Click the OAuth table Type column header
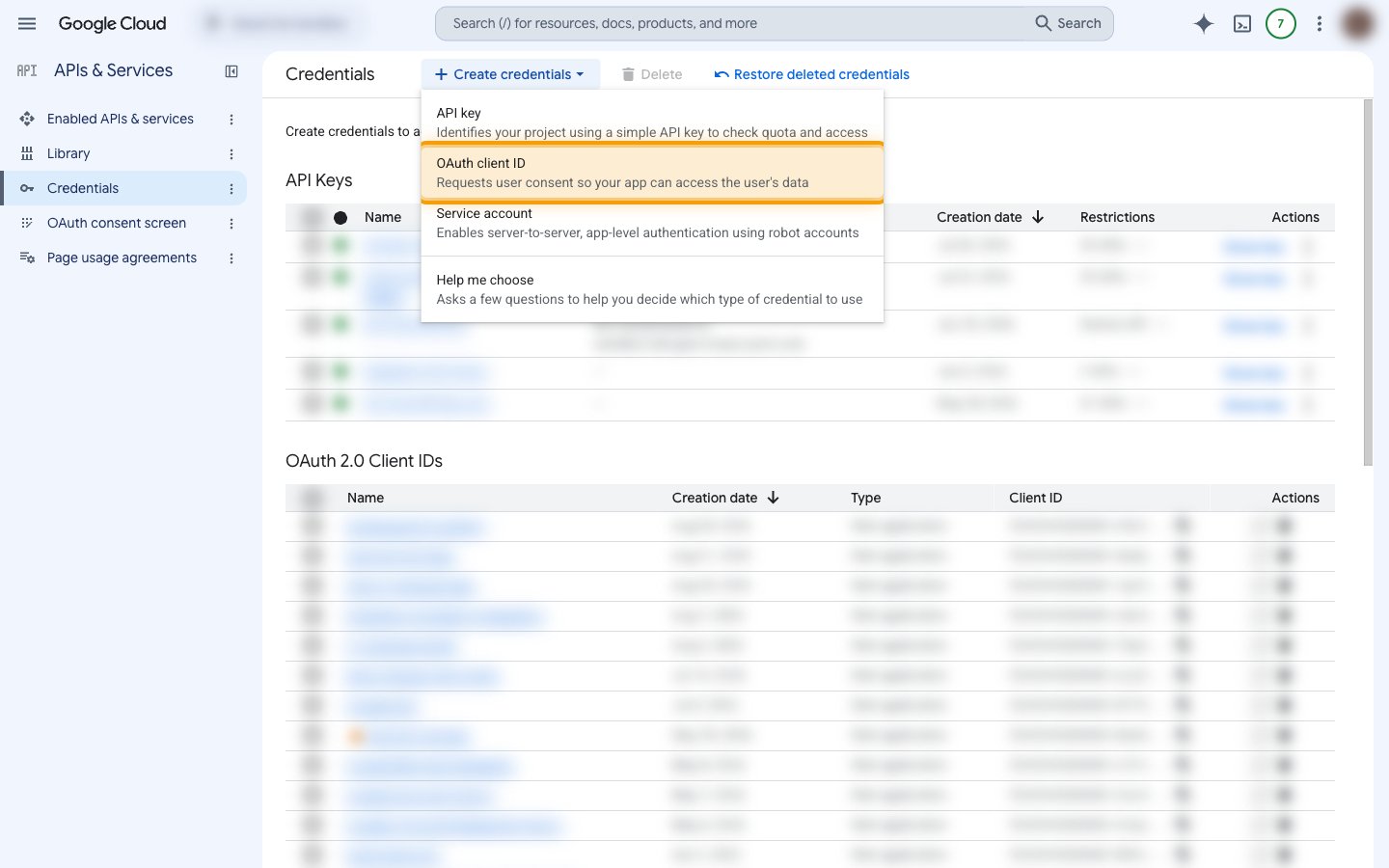 [x=866, y=498]
